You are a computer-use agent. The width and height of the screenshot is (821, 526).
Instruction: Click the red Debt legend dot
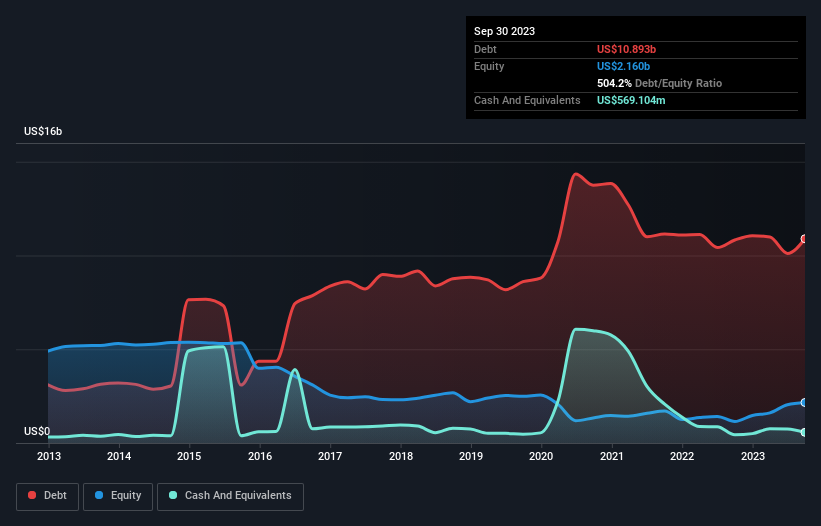click(32, 495)
